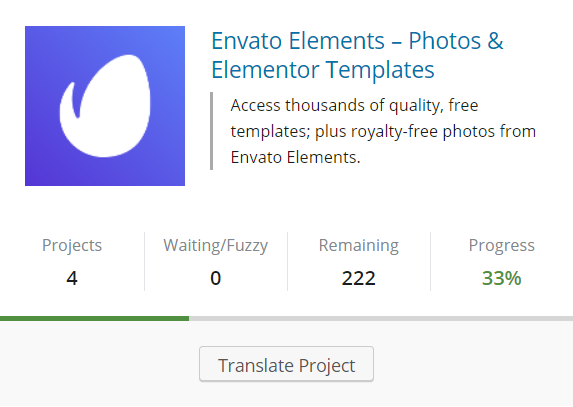Click the green 33% progress value

(x=501, y=278)
